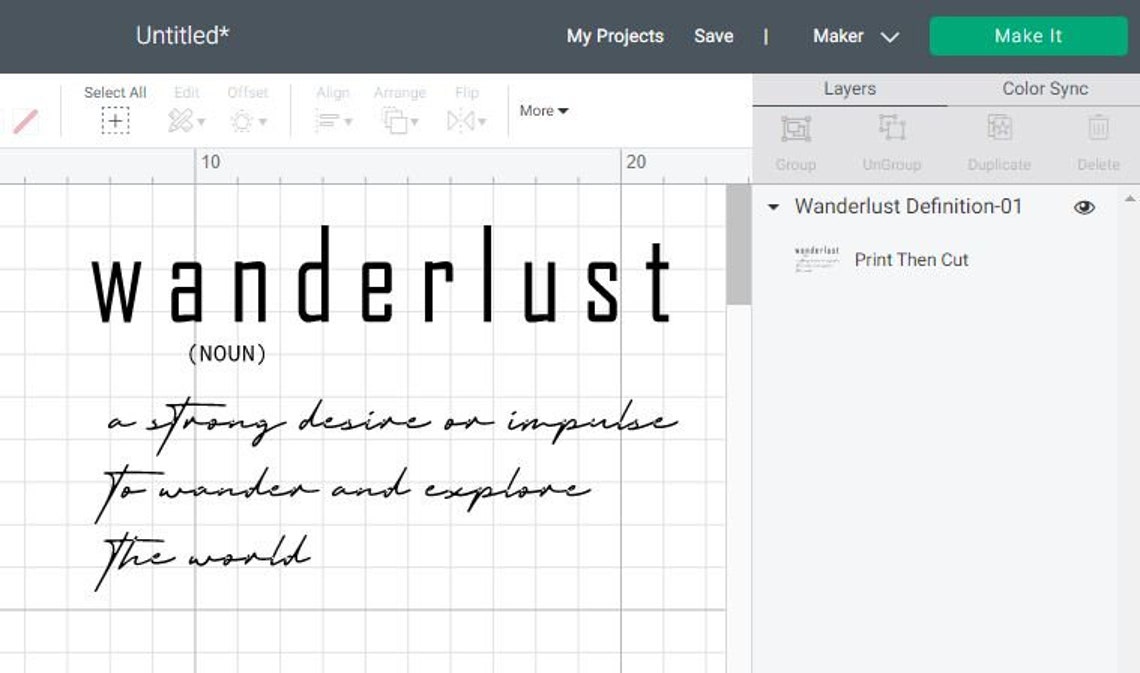Open the Maker machine selection dropdown

(855, 36)
